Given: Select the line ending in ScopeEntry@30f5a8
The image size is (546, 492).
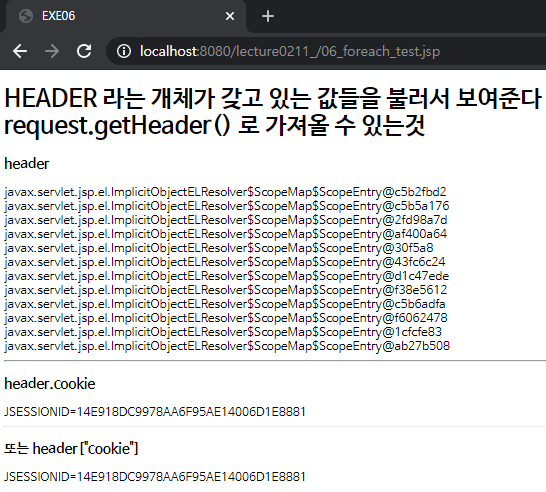Looking at the screenshot, I should pyautogui.click(x=219, y=248).
